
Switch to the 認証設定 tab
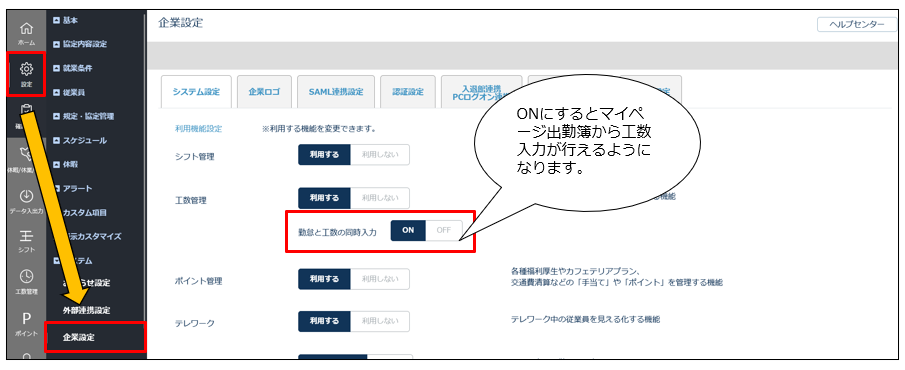[x=408, y=92]
